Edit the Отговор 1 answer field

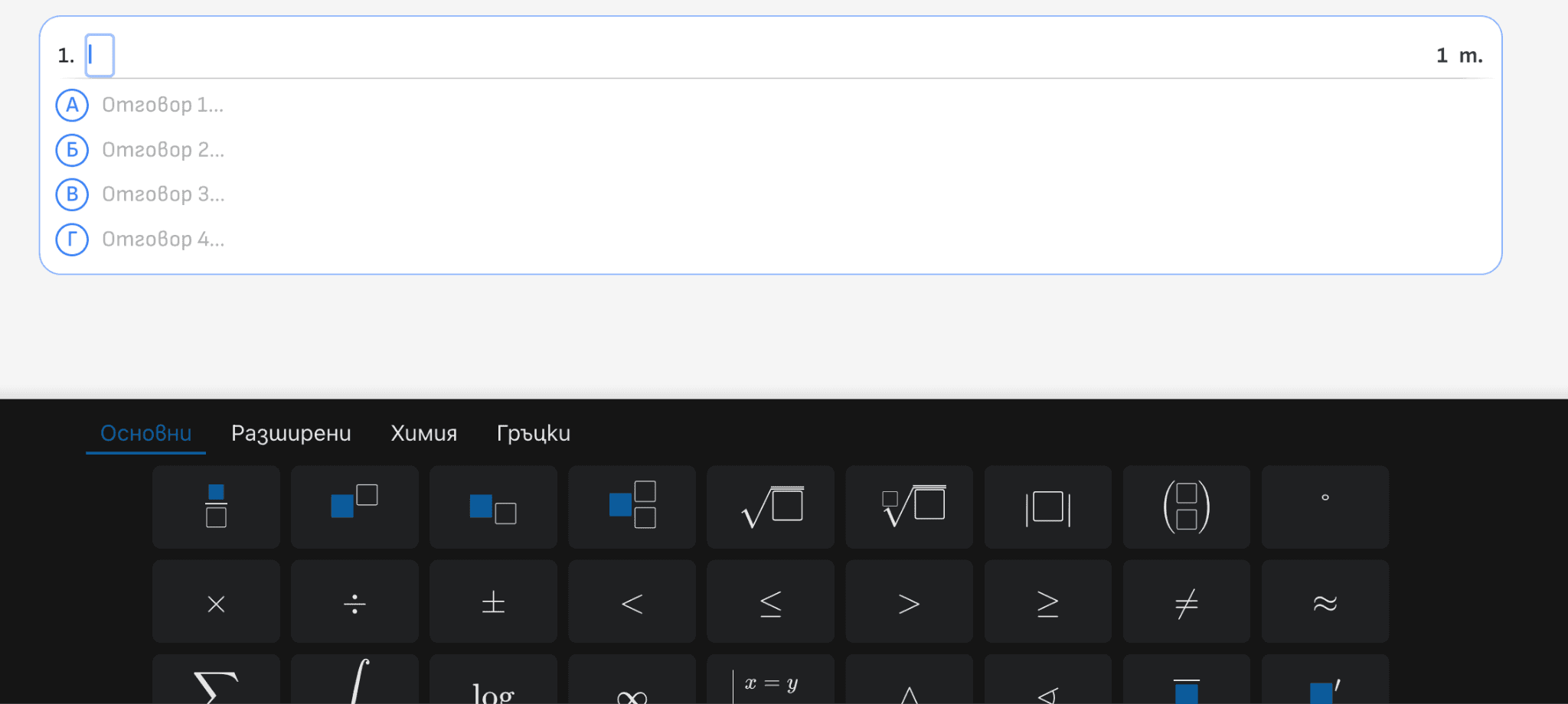163,105
